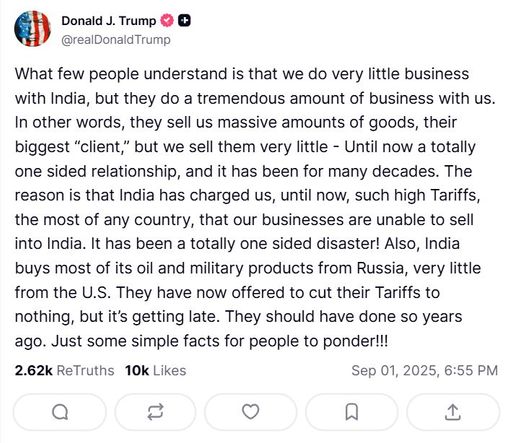Screen dimensions: 512x443
Task: Open Donald J. Trump display name profile
Action: 109,21
